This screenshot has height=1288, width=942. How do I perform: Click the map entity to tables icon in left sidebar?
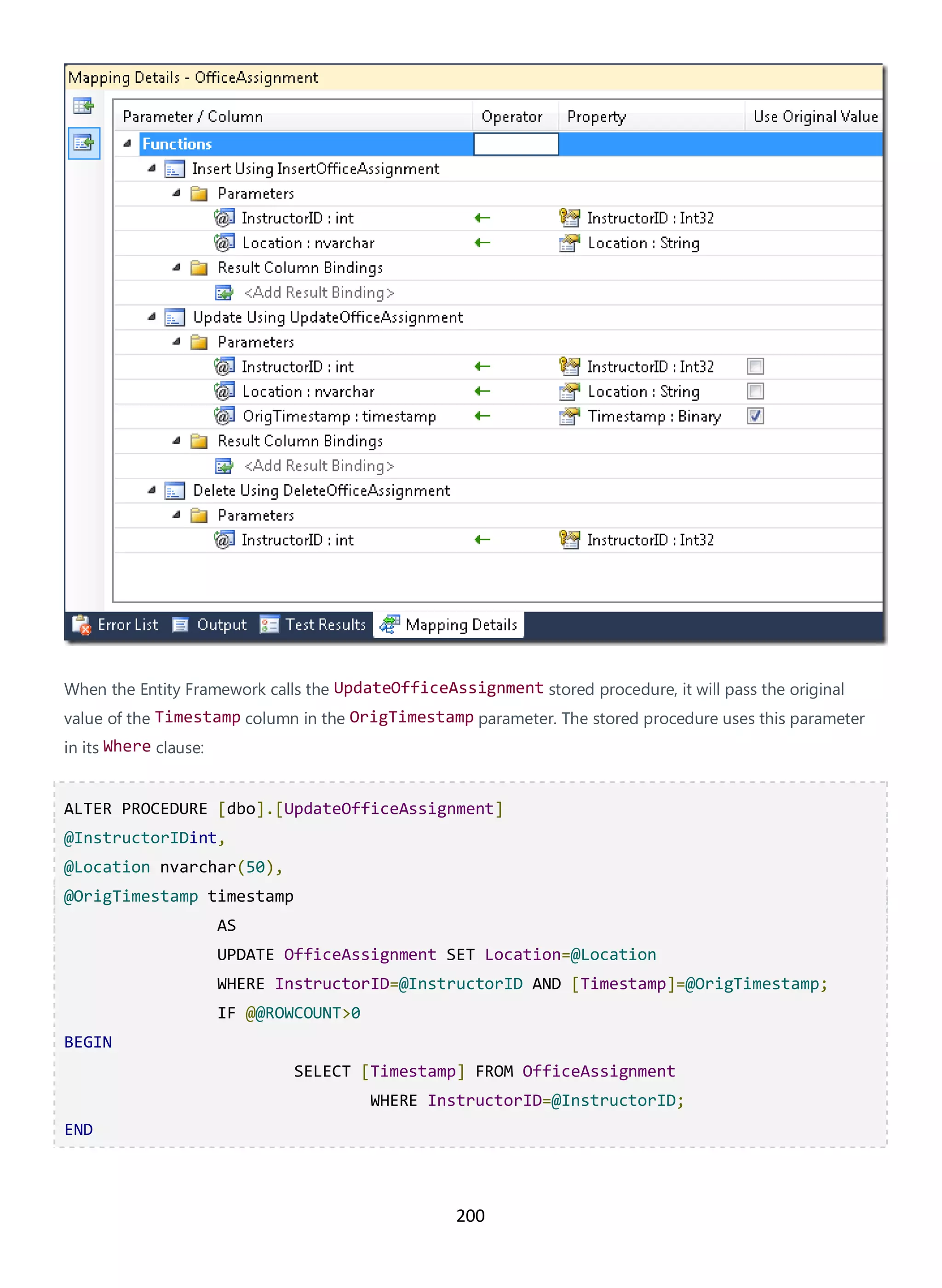[x=83, y=106]
